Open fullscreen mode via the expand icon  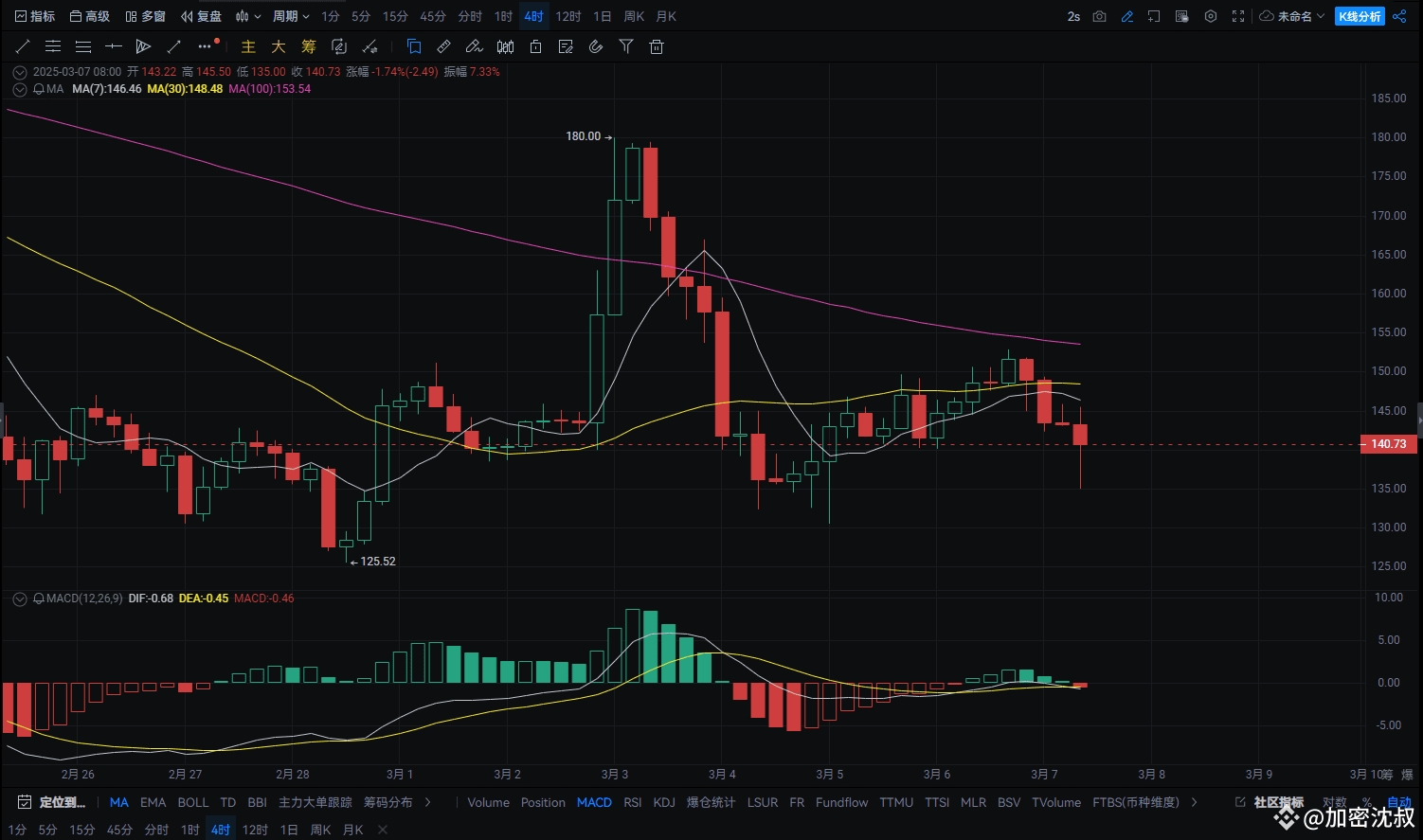coord(1237,16)
